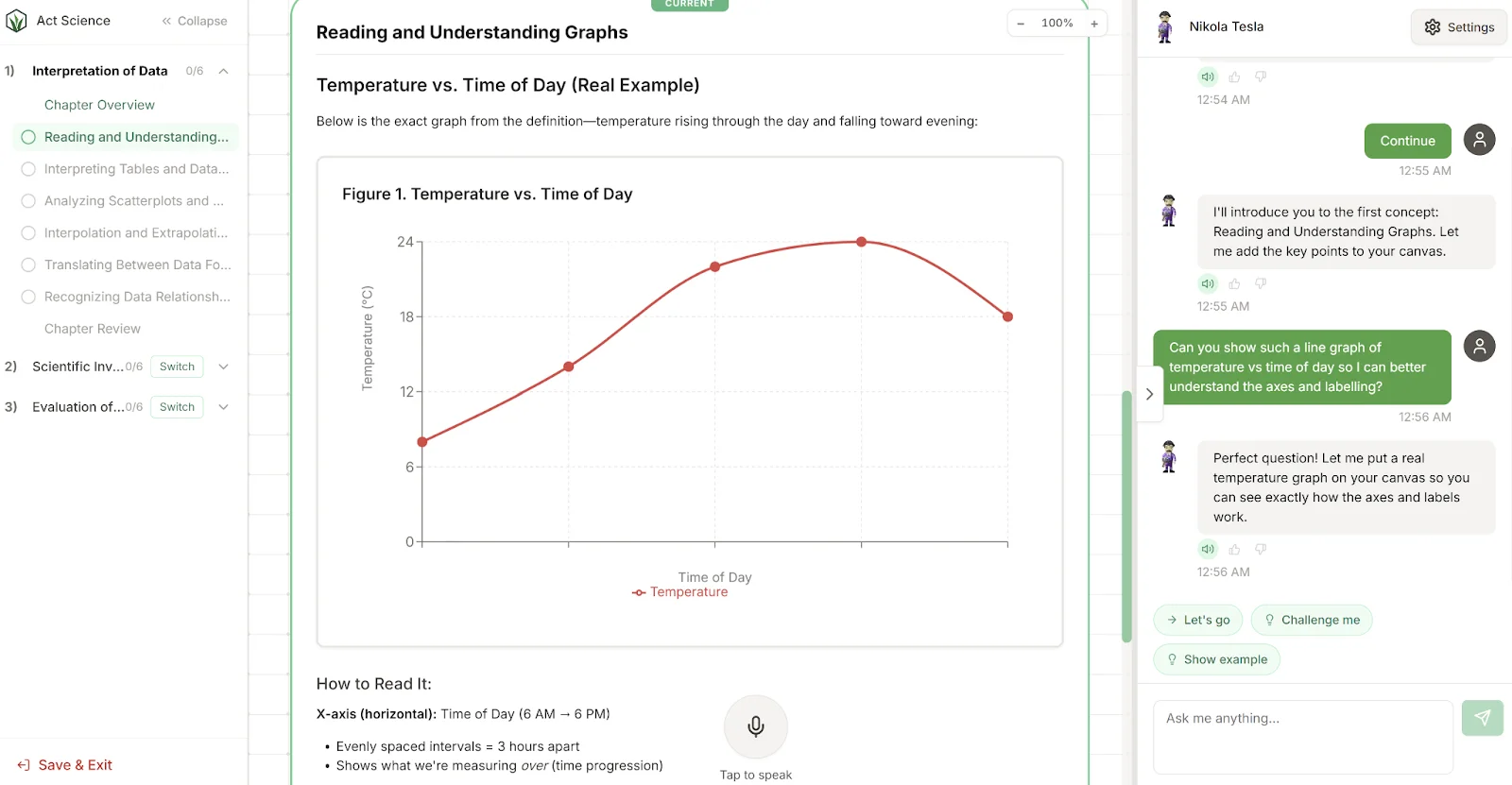The width and height of the screenshot is (1512, 785).
Task: Navigate to Chapter Review
Action: (93, 328)
